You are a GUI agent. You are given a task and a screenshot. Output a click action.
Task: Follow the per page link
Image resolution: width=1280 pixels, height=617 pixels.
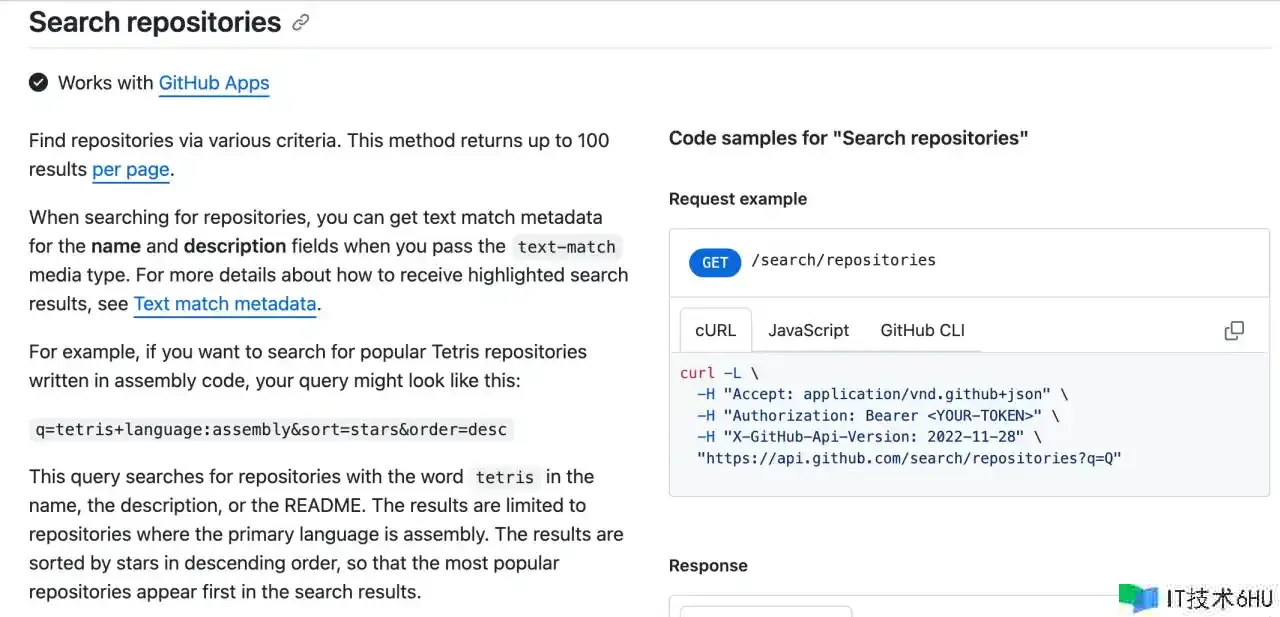131,170
